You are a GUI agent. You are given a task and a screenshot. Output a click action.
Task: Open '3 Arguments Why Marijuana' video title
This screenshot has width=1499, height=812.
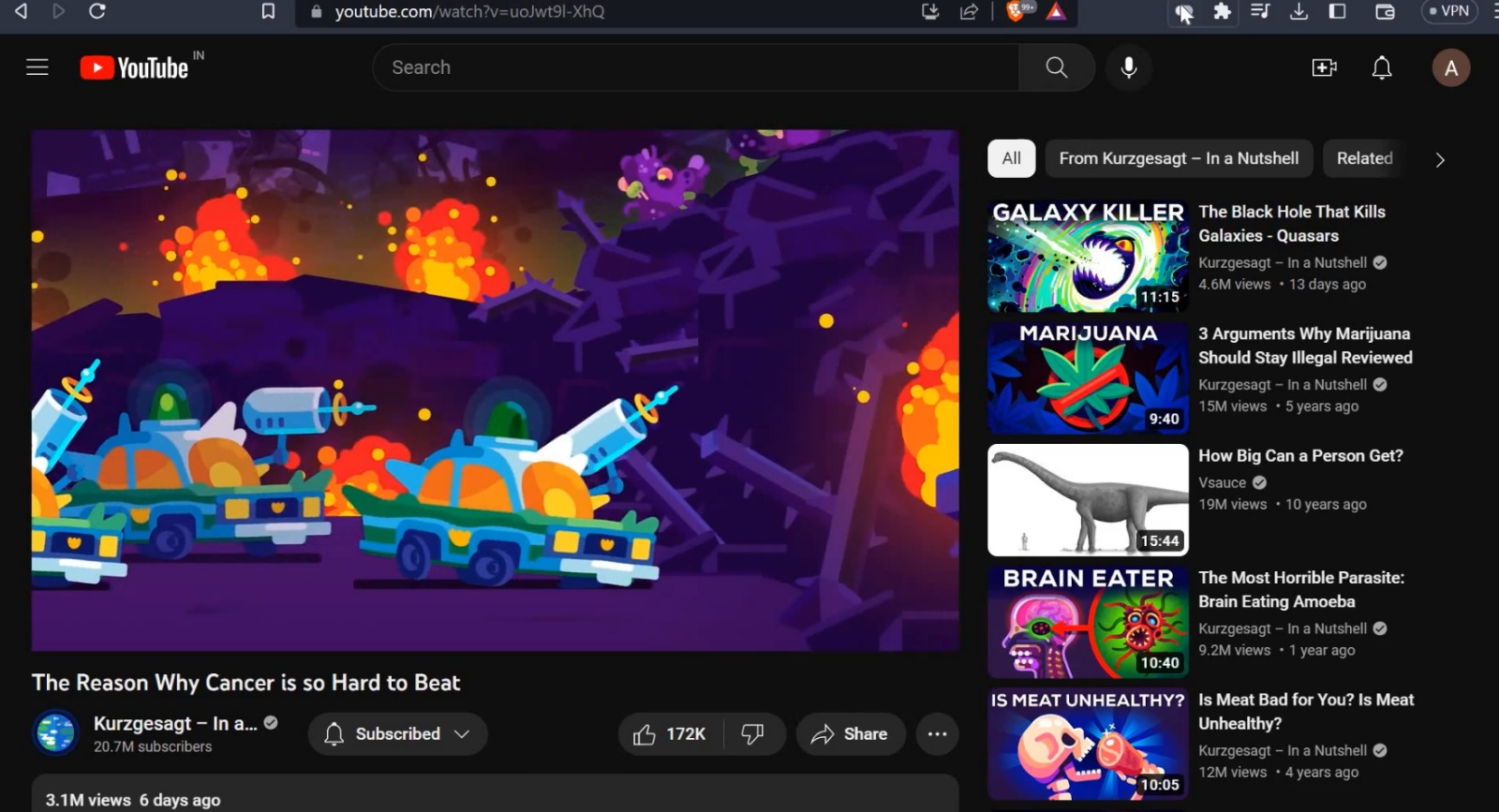[x=1305, y=346]
